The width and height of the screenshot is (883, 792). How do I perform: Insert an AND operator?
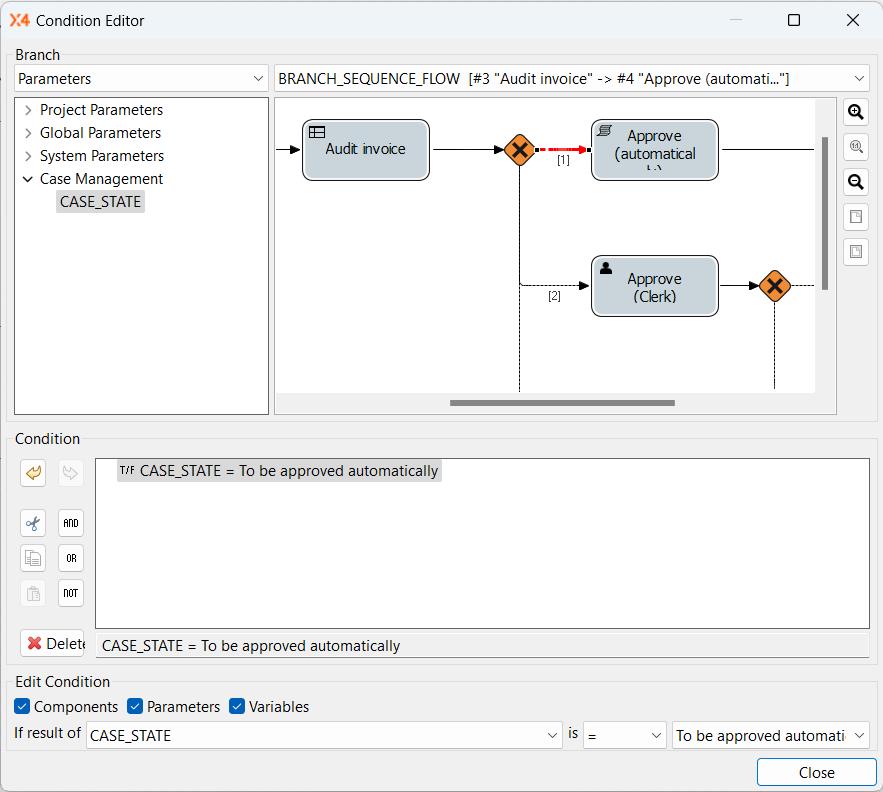click(70, 523)
